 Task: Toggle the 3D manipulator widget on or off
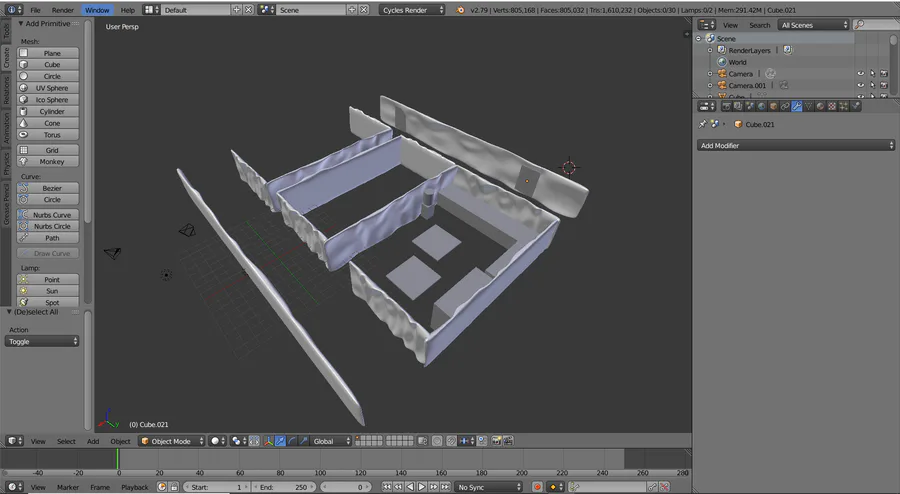(268, 441)
